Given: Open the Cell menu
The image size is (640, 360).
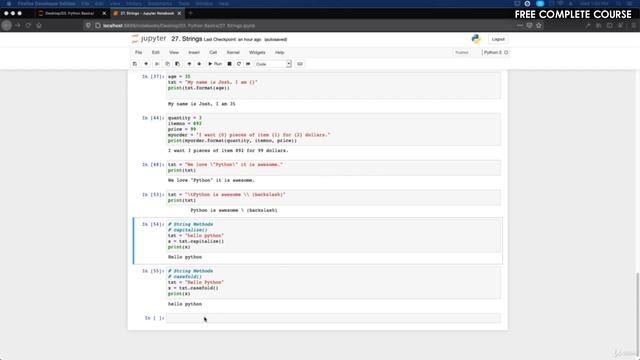Looking at the screenshot, I should pos(213,53).
